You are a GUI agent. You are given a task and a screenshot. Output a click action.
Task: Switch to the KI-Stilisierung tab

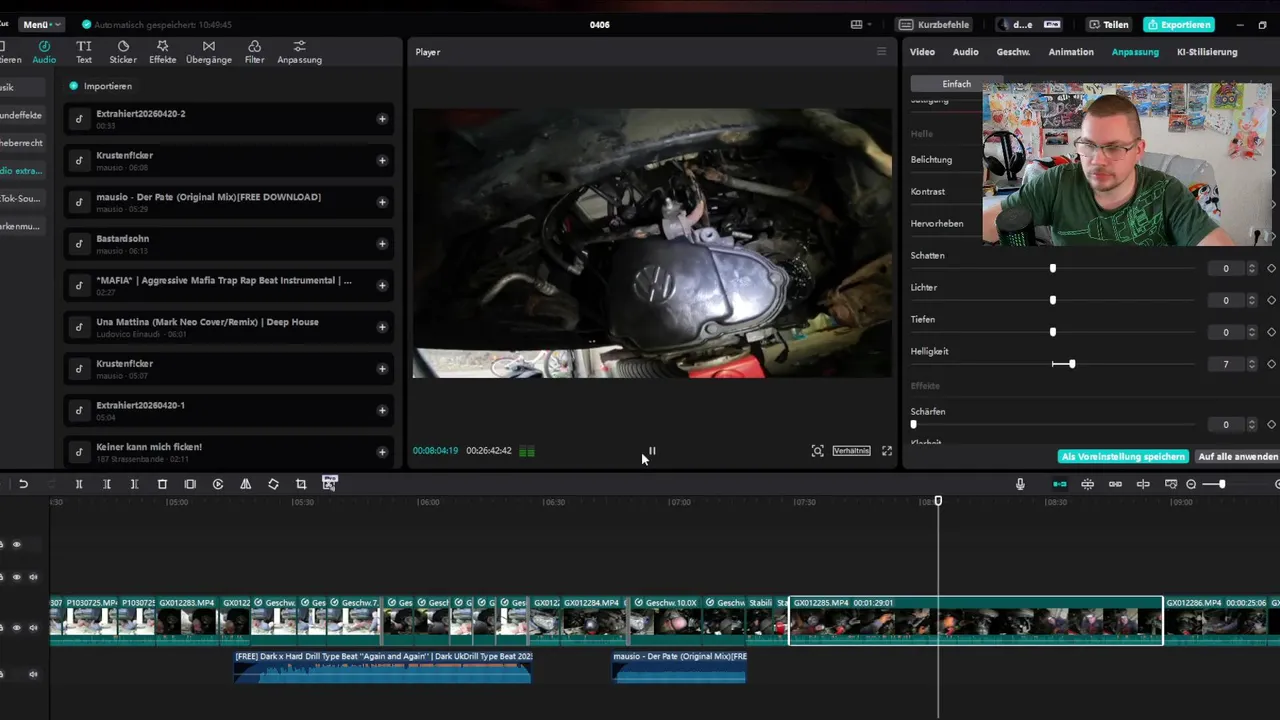pyautogui.click(x=1206, y=52)
